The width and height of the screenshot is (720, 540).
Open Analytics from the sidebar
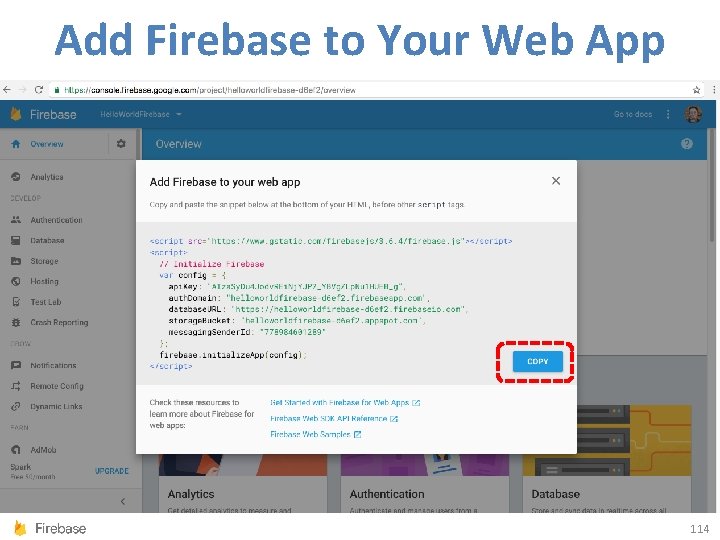47,177
